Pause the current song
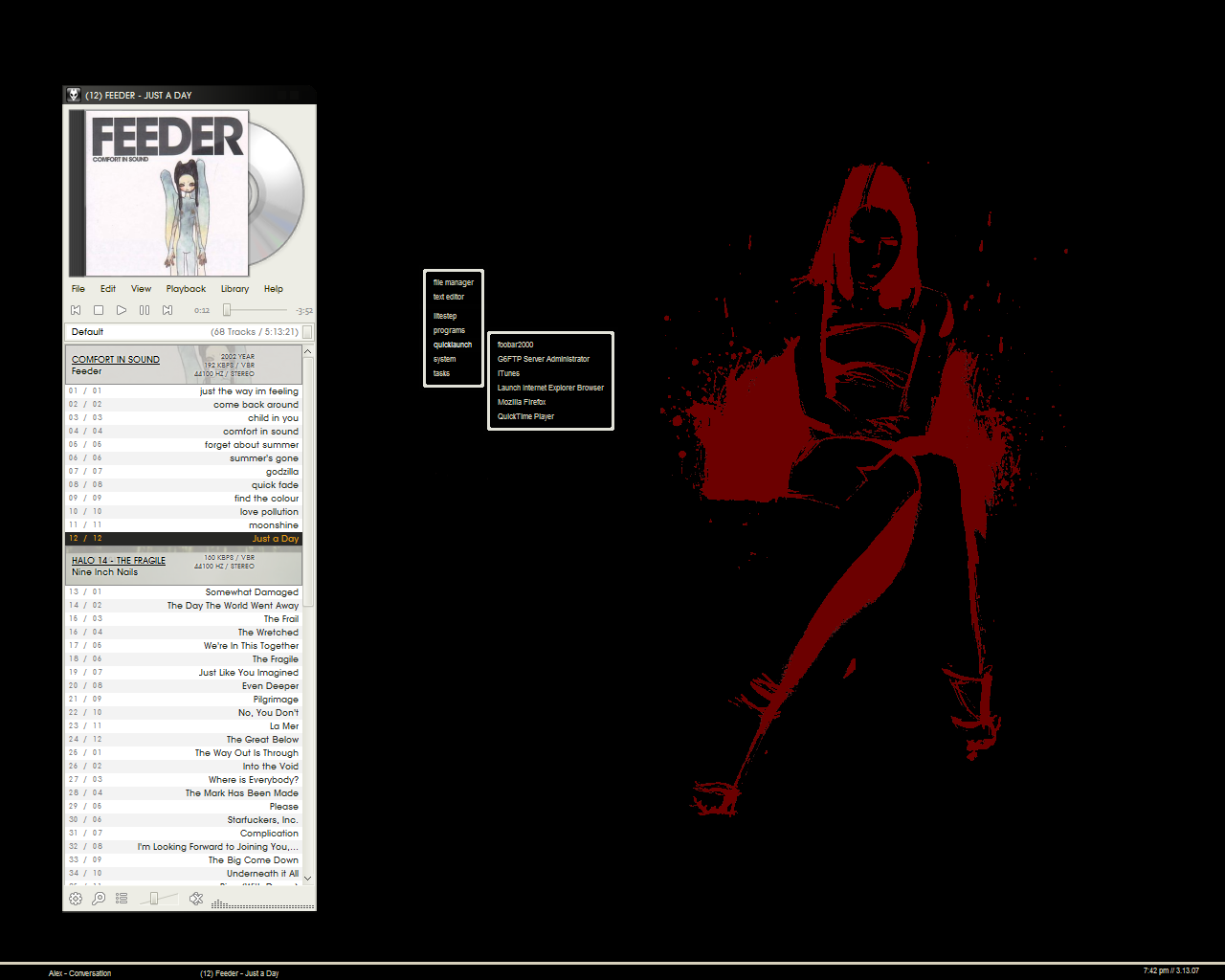Screen dimensions: 1225x980 [x=145, y=310]
